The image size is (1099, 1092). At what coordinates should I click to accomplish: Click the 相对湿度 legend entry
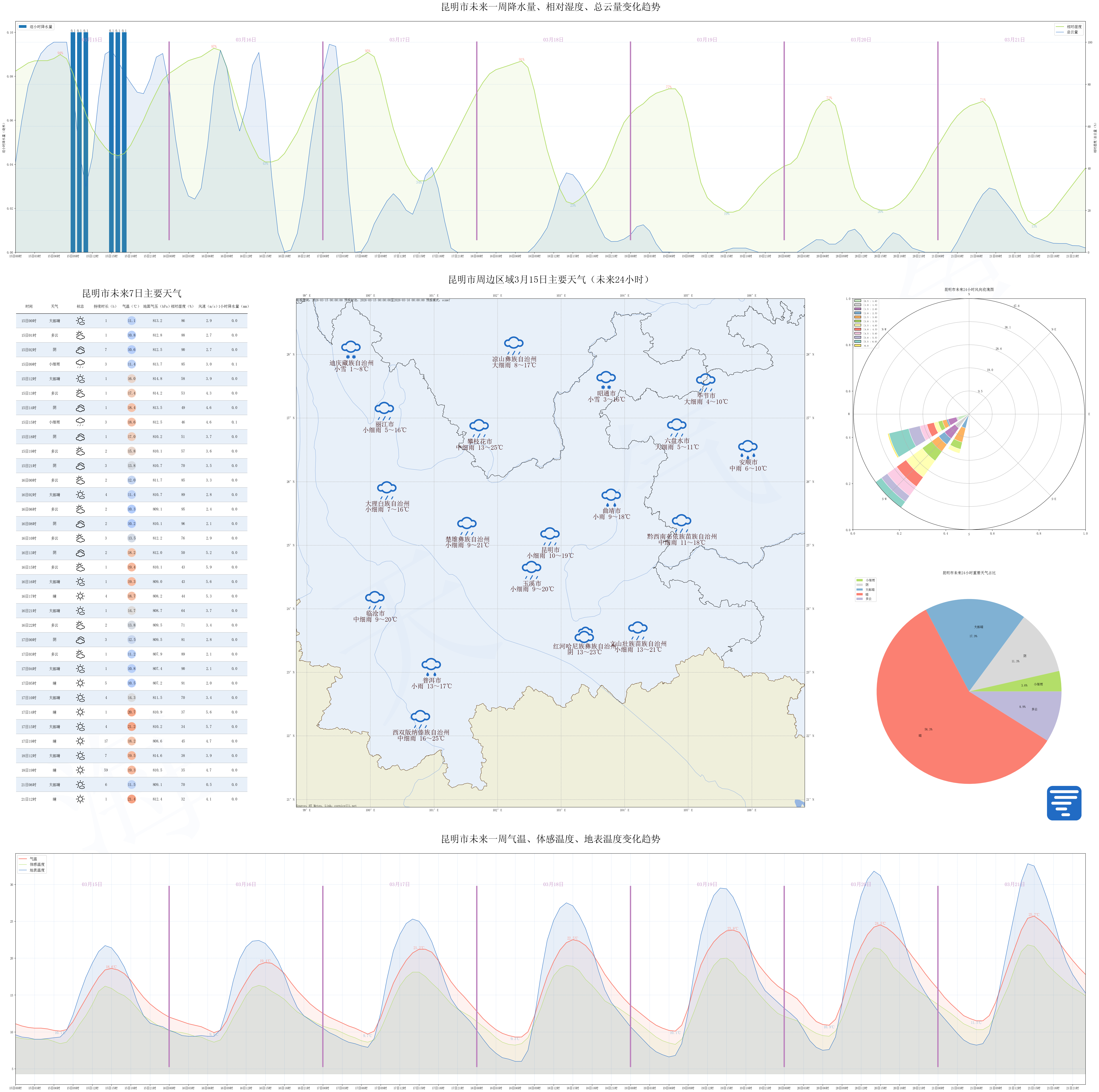tap(1074, 27)
